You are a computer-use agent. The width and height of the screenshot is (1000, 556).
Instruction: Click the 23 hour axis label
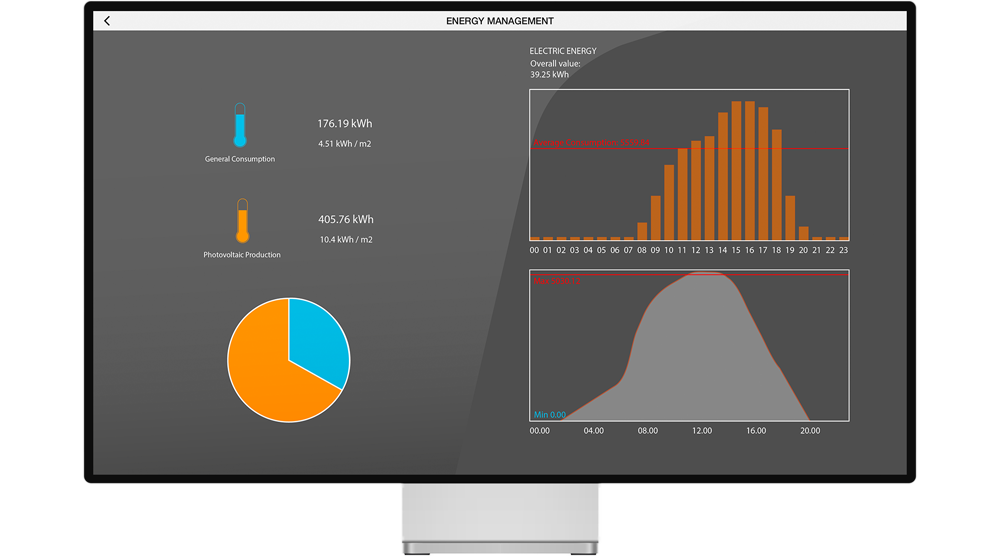(843, 251)
